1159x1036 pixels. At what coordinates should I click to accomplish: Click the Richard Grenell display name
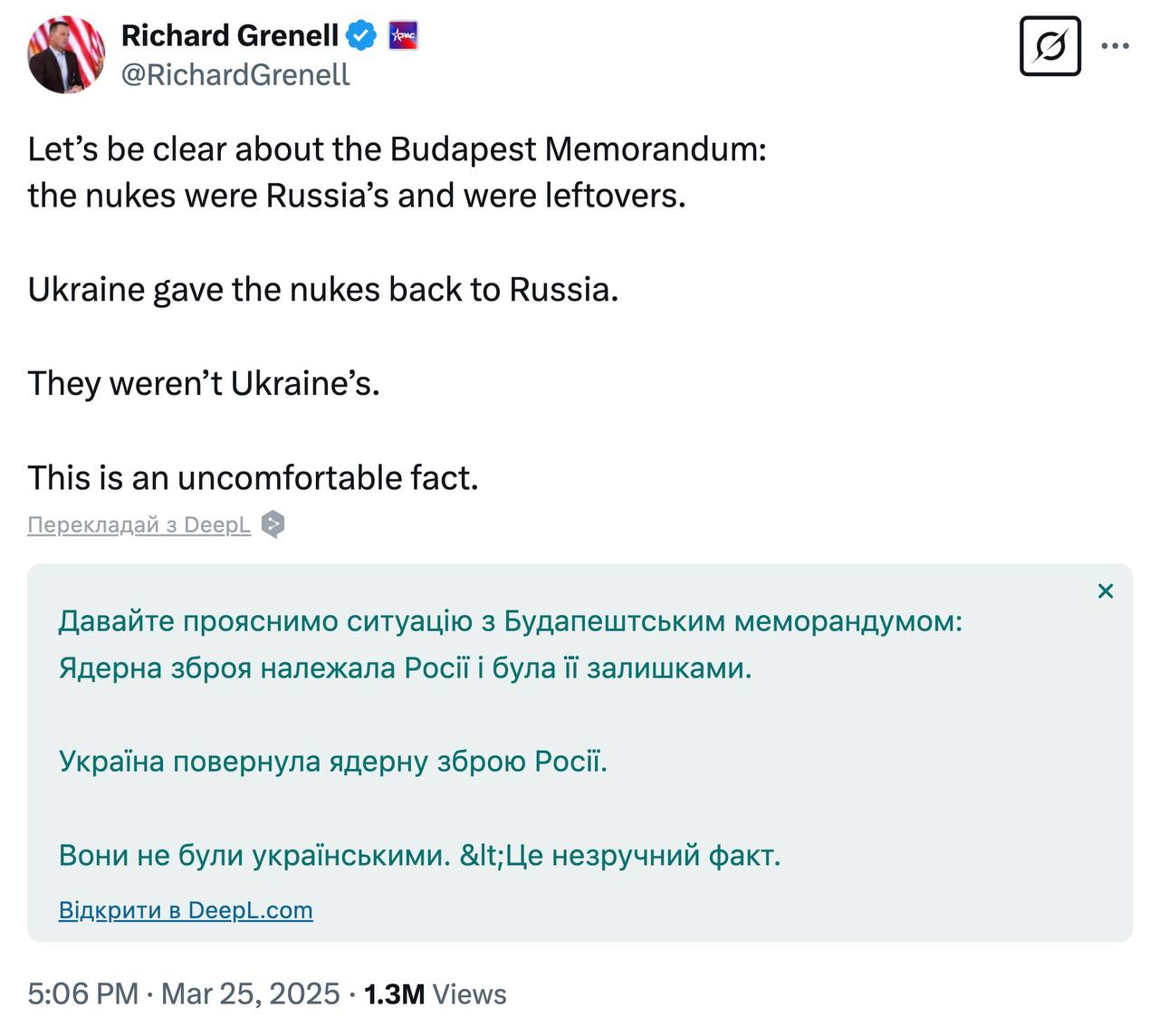230,35
